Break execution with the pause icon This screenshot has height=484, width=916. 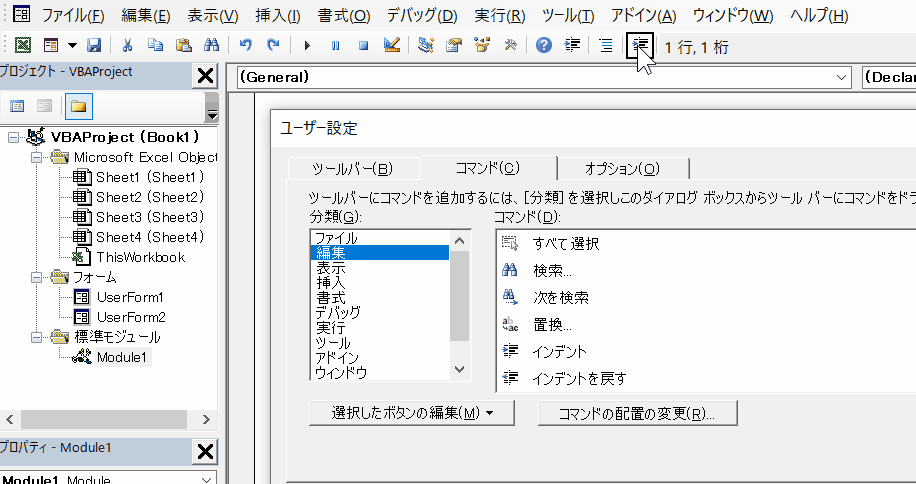pyautogui.click(x=335, y=45)
